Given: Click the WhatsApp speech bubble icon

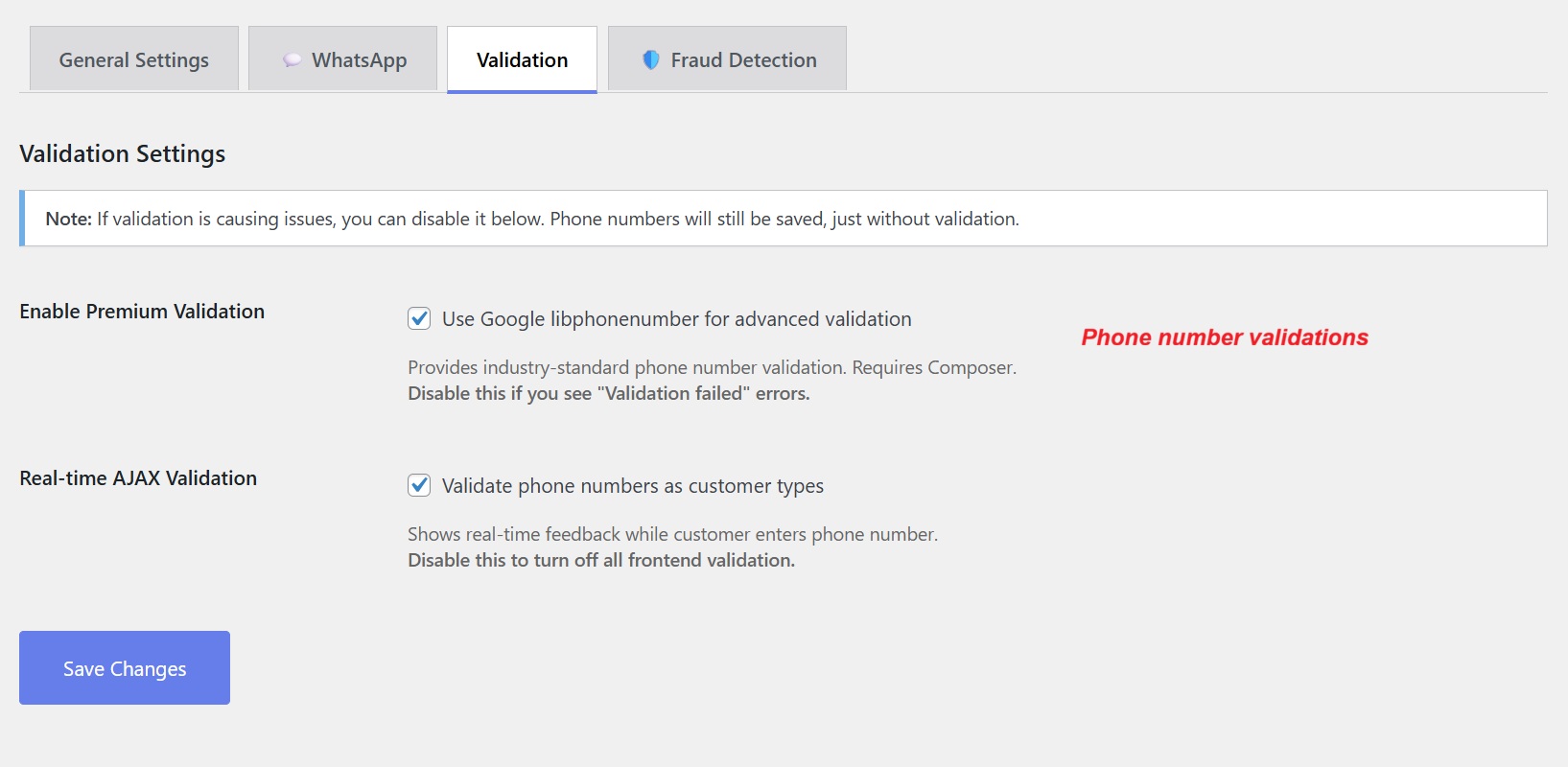Looking at the screenshot, I should [x=291, y=58].
